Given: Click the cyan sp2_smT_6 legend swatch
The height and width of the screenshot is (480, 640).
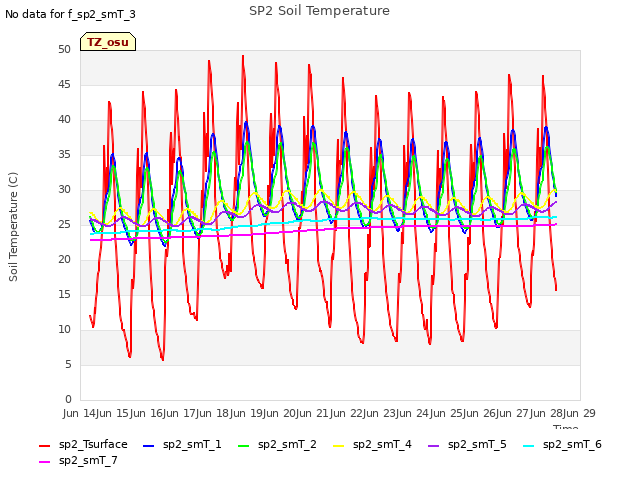Looking at the screenshot, I should [x=529, y=446].
